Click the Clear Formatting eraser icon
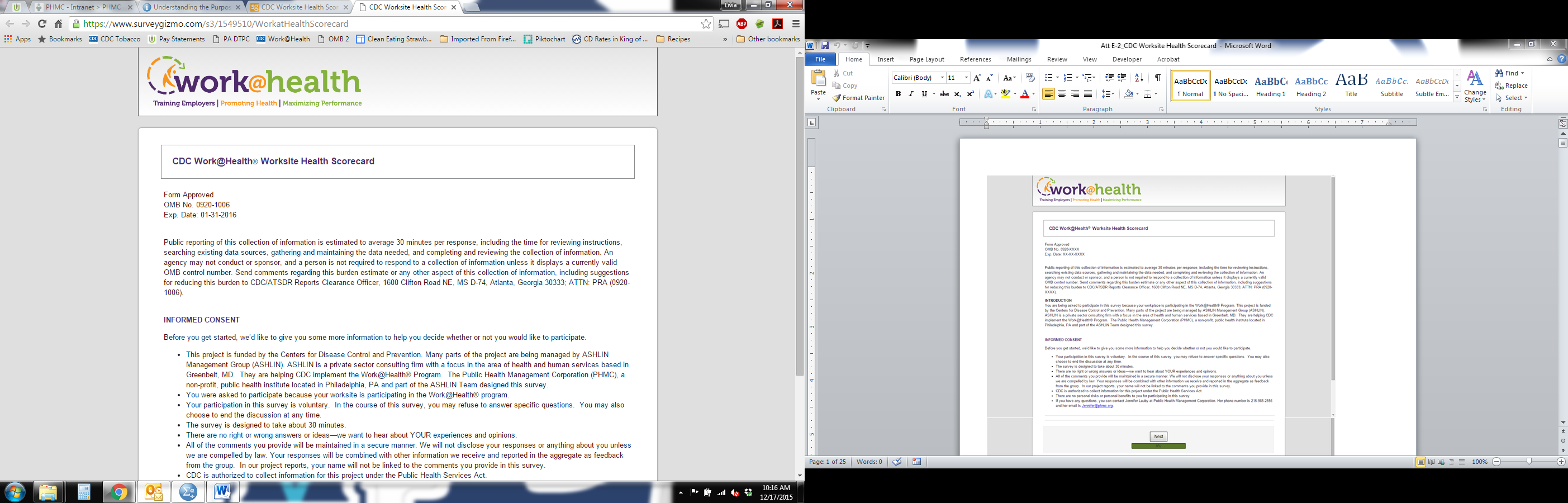1568x503 pixels. 1030,78
